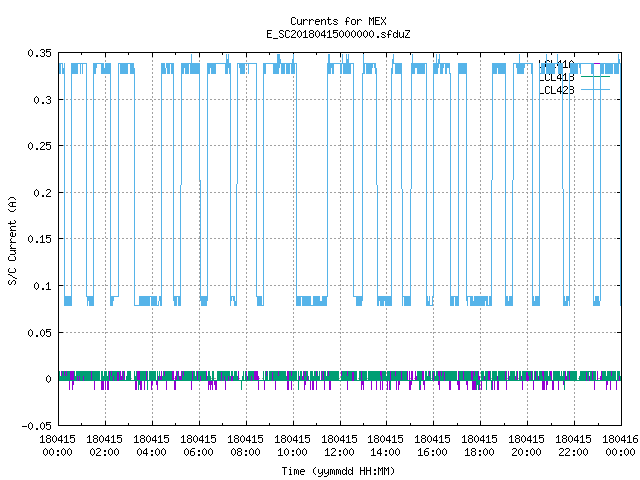640x480 pixels.
Task: Click the 18:00 x-axis tick label
Action: coord(479,452)
